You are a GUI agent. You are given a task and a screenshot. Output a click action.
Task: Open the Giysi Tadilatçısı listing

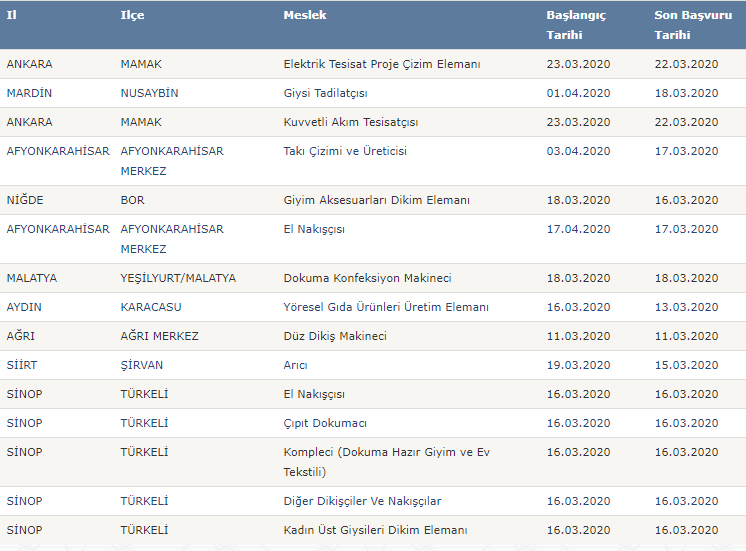pyautogui.click(x=326, y=93)
